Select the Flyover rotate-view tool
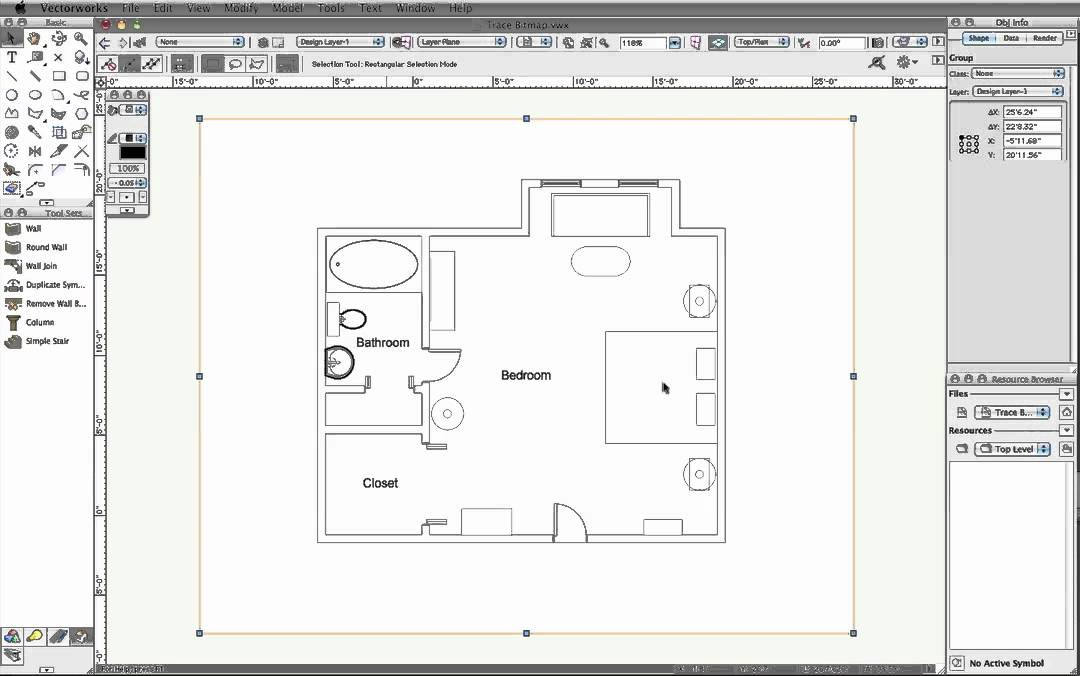Screen dimensions: 1080x676 click(59, 39)
